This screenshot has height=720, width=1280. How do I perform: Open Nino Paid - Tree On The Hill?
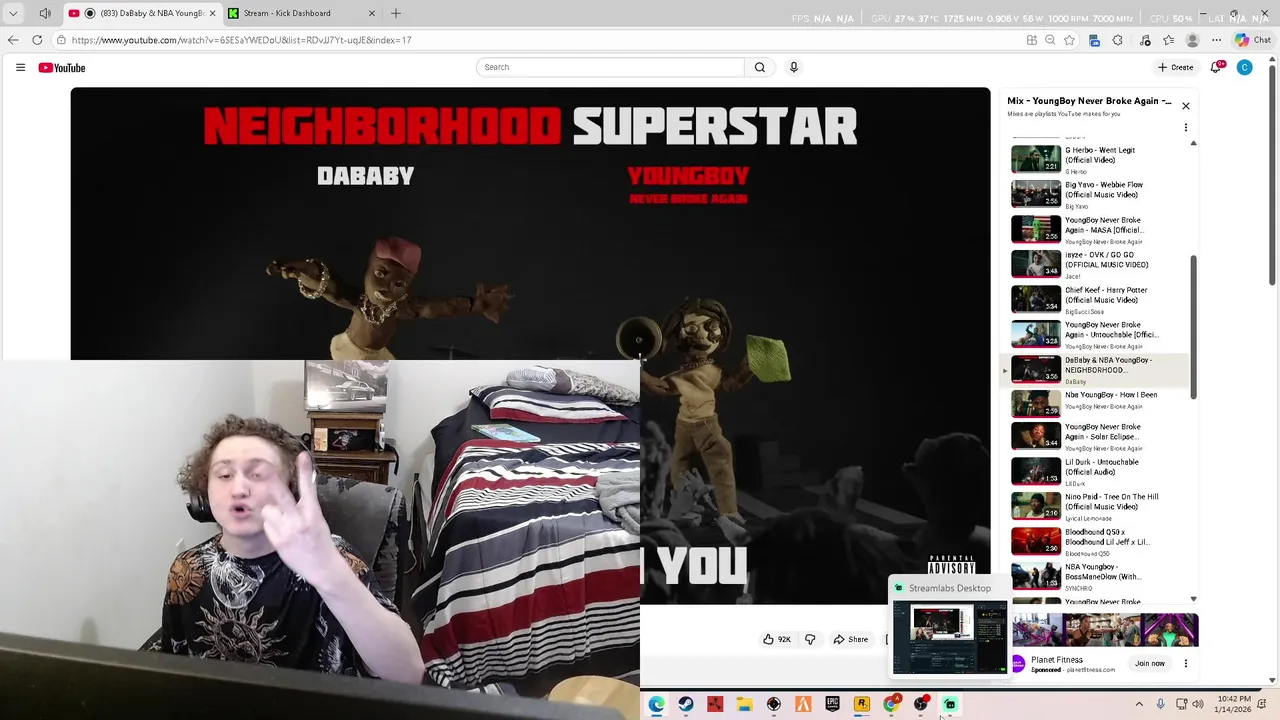click(1095, 506)
